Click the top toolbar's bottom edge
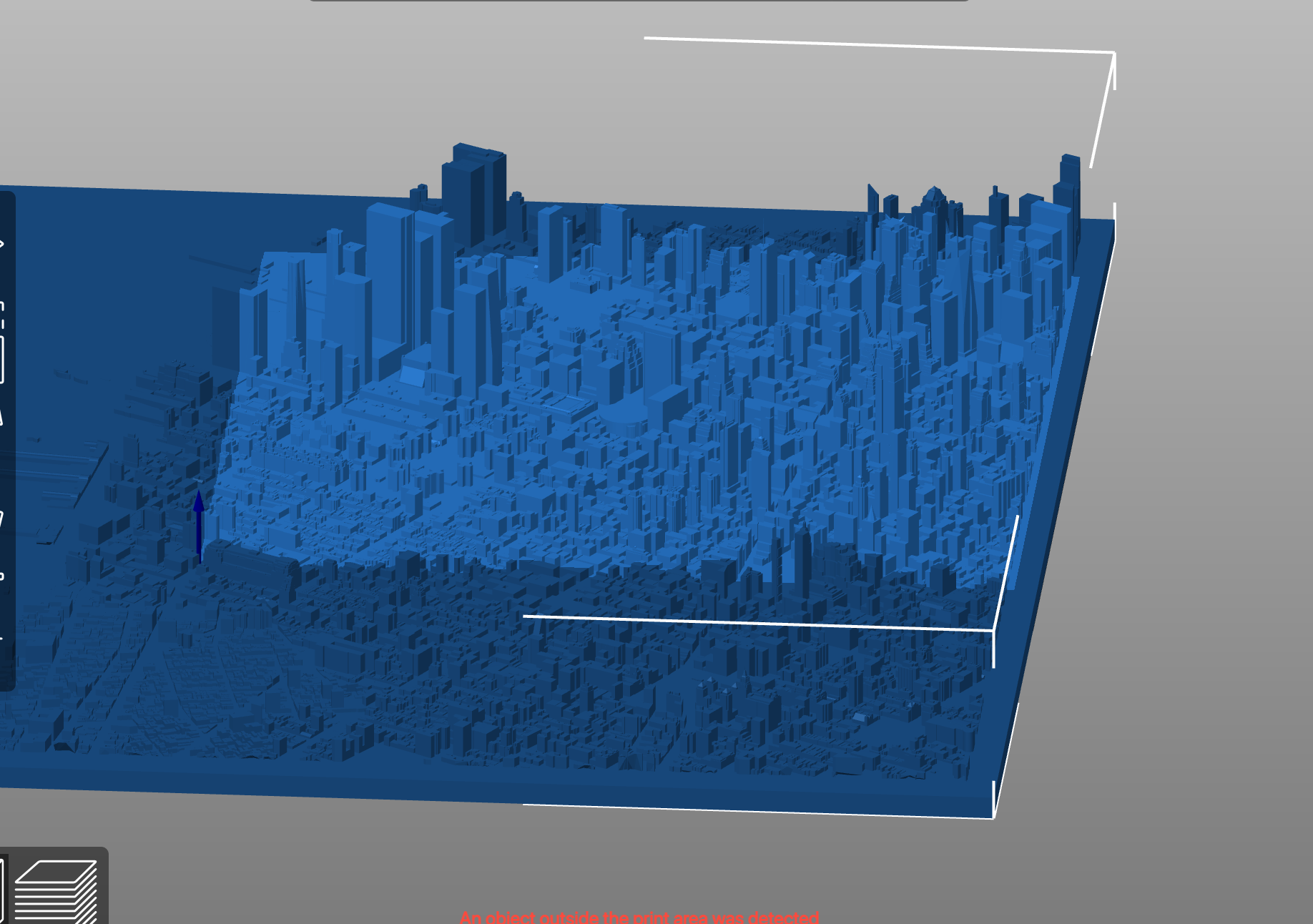The width and height of the screenshot is (1313, 924). coord(639,1)
